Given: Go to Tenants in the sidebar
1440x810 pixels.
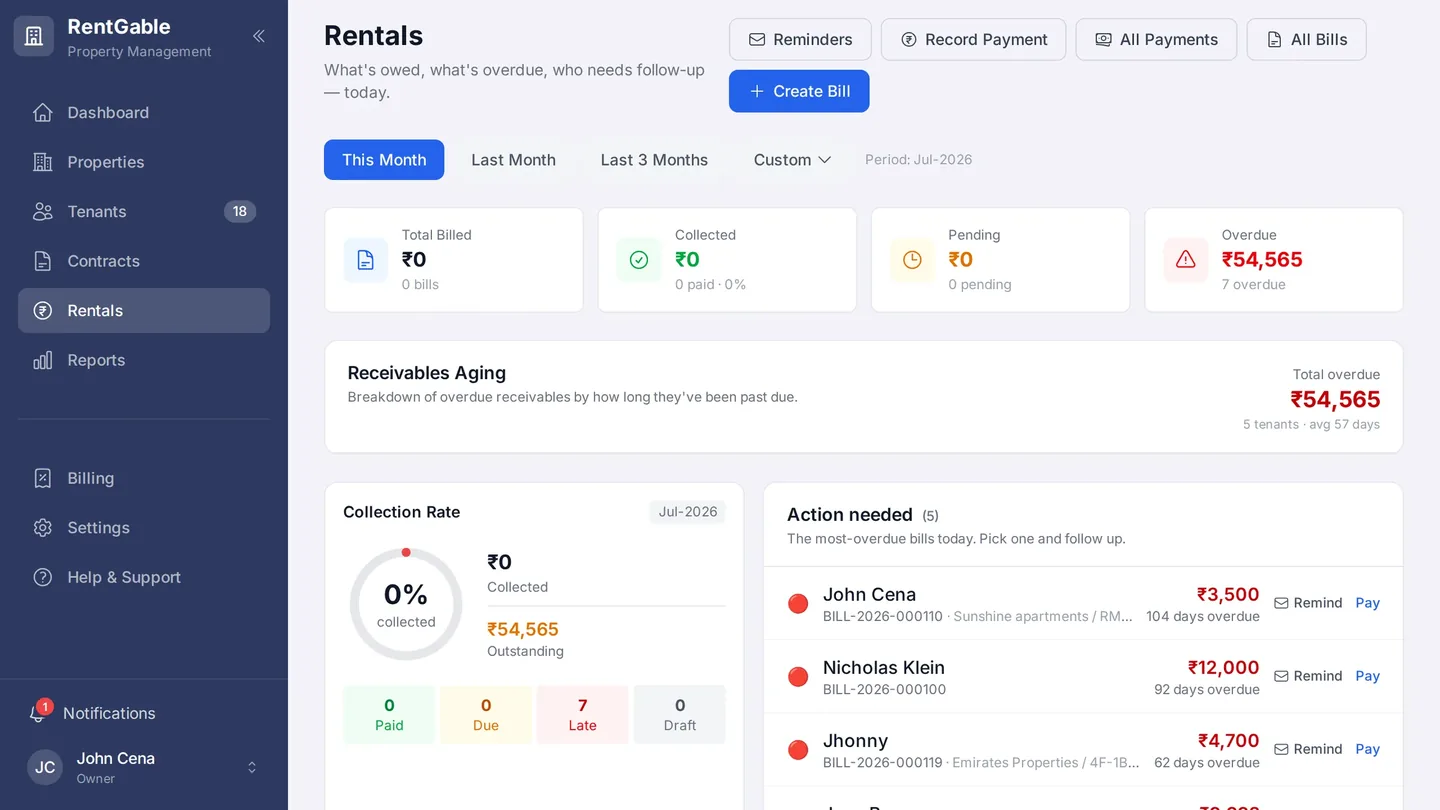Looking at the screenshot, I should (x=144, y=212).
